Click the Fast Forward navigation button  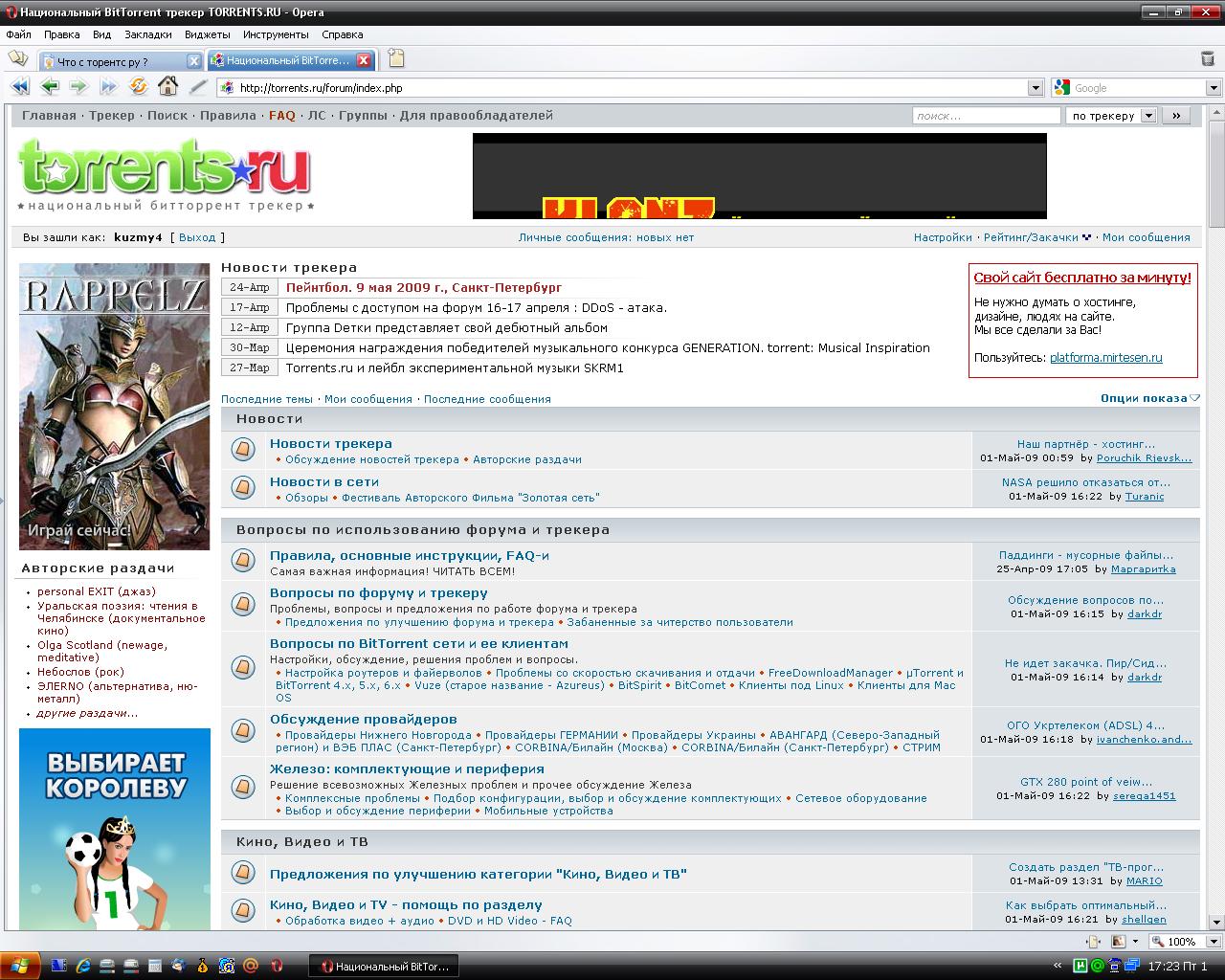108,87
